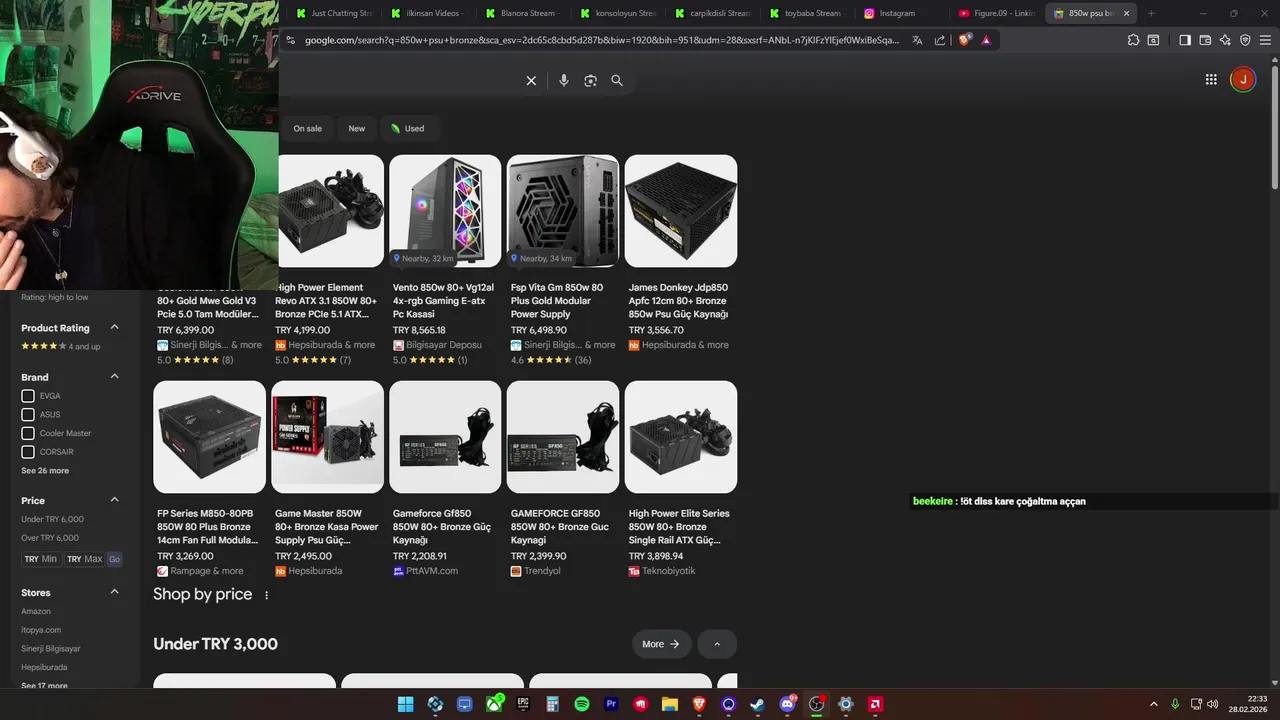Open James Donkey Jdp850 PSU thumbnail
1280x720 pixels.
point(681,211)
